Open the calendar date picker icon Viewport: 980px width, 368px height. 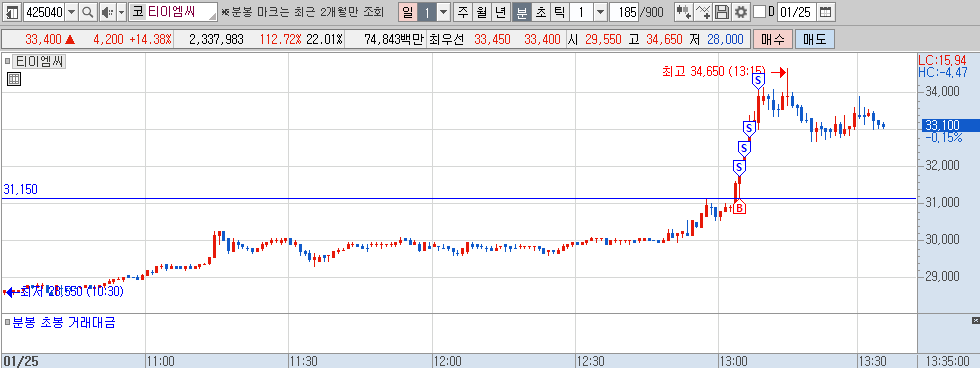point(825,12)
